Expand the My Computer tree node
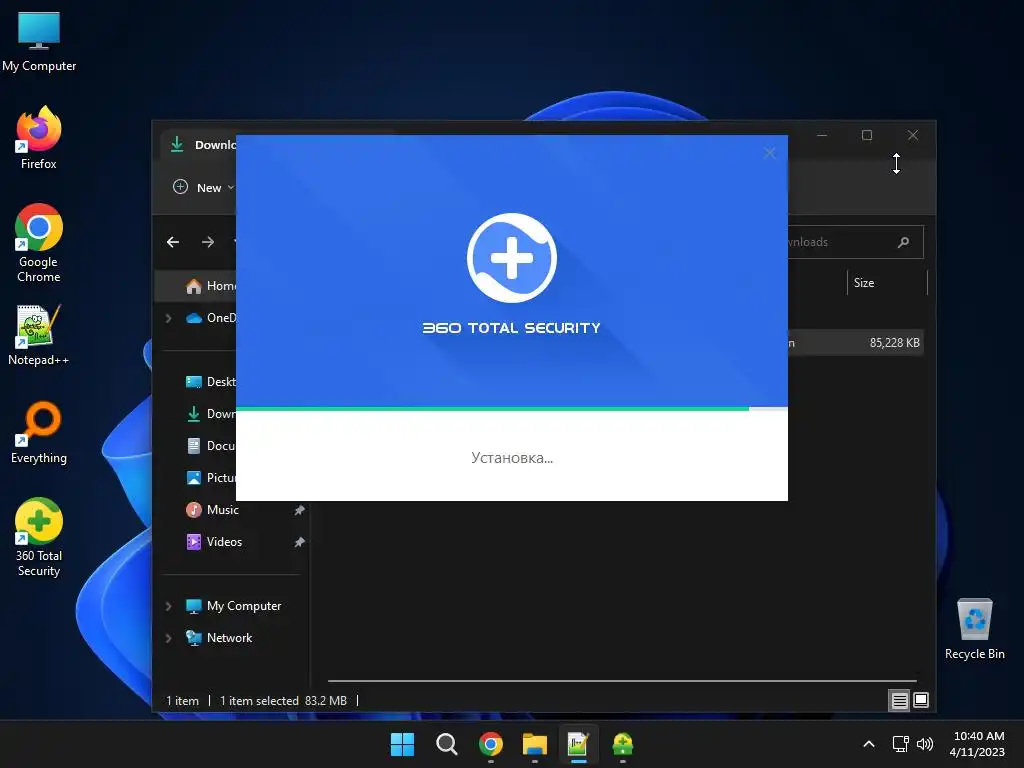1024x768 pixels. [168, 606]
